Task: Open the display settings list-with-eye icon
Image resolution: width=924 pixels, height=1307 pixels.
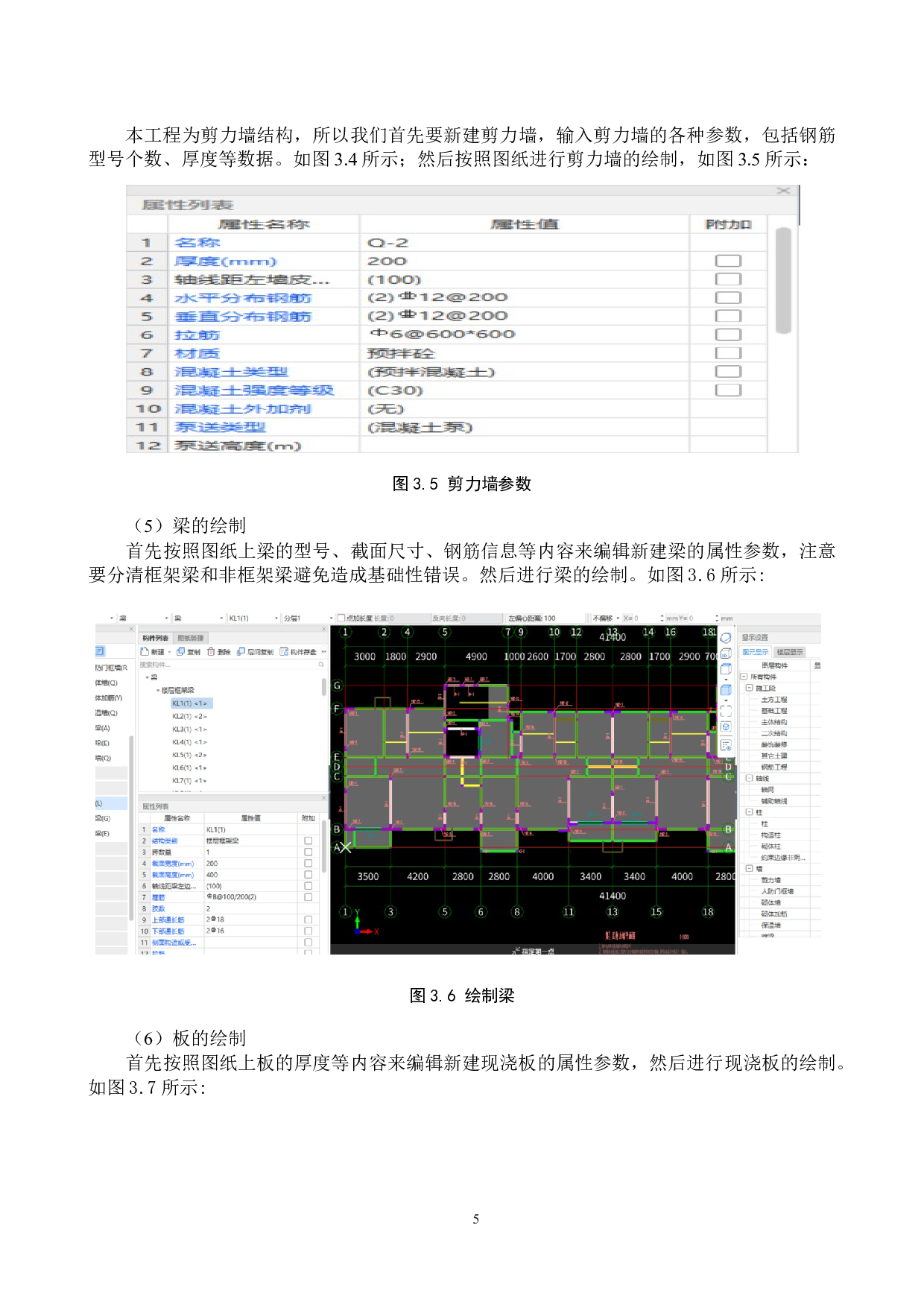Action: [x=726, y=745]
